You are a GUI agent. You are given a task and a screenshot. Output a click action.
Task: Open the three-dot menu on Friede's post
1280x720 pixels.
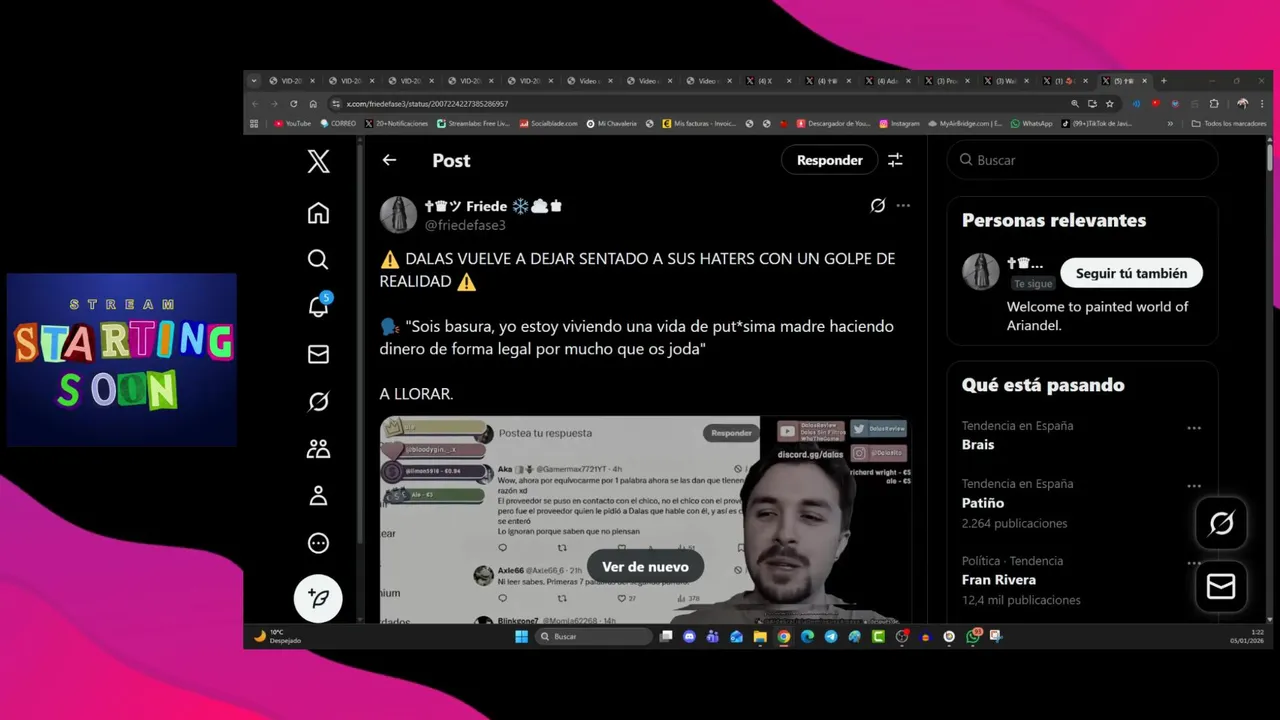click(903, 206)
